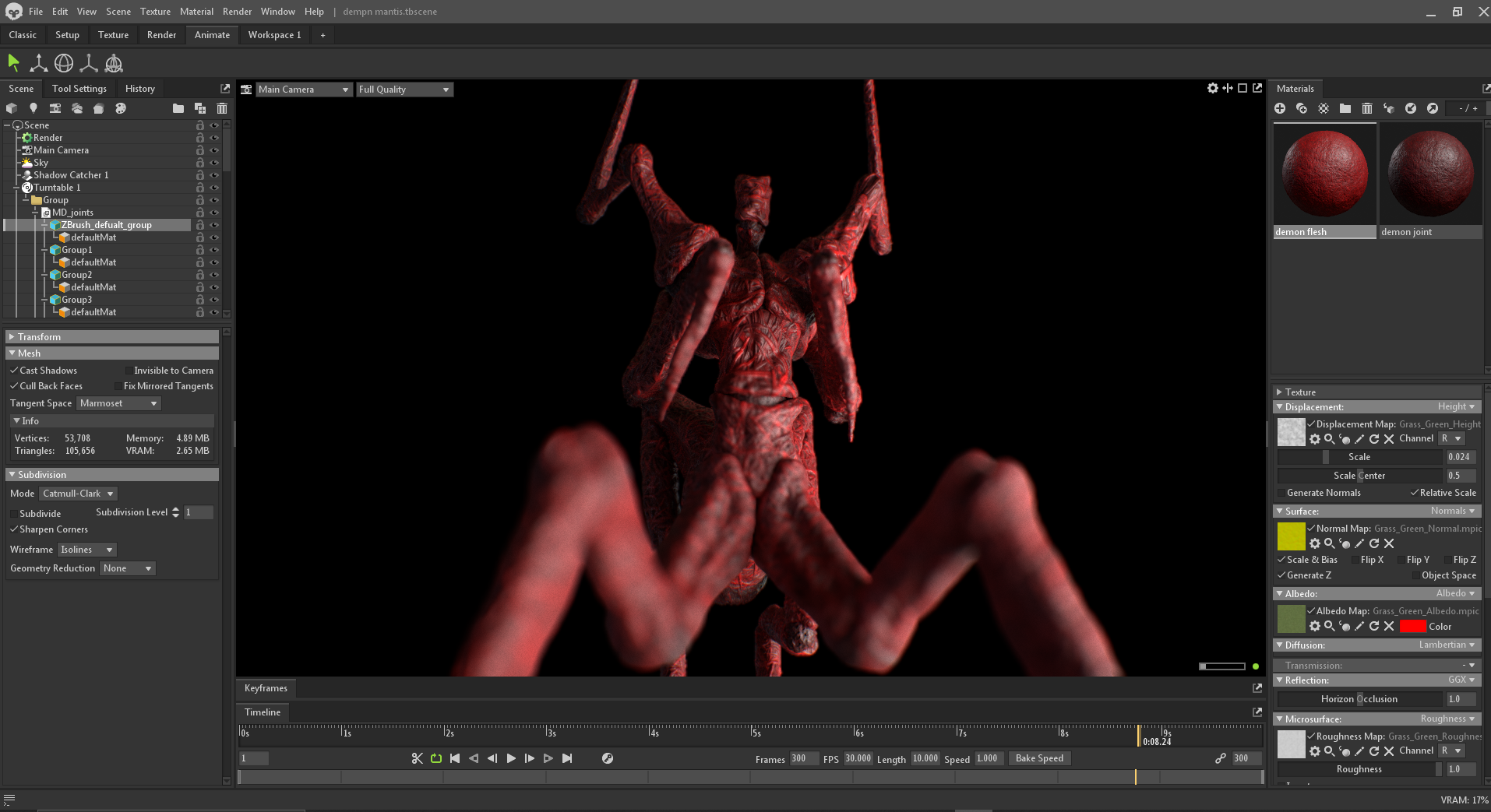Select the arrow selection tool in toolbar

13,63
